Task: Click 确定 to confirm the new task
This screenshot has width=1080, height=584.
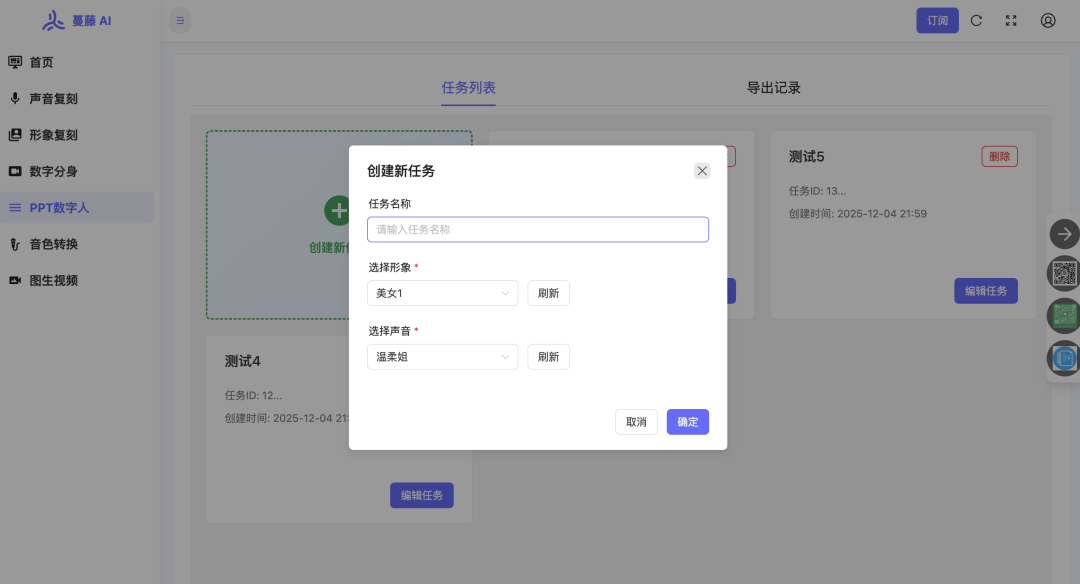Action: [x=687, y=421]
